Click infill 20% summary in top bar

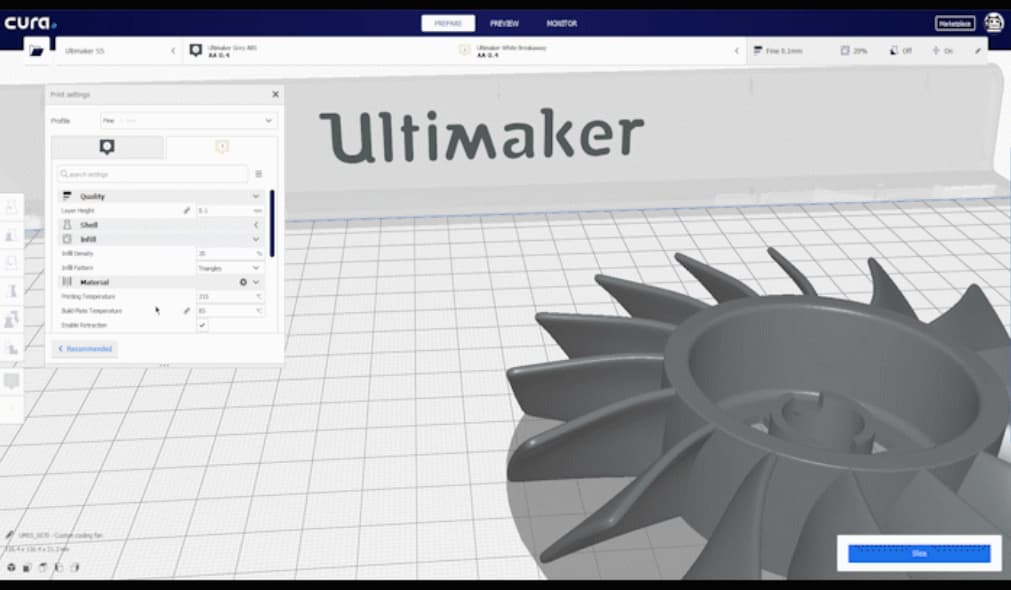[854, 50]
